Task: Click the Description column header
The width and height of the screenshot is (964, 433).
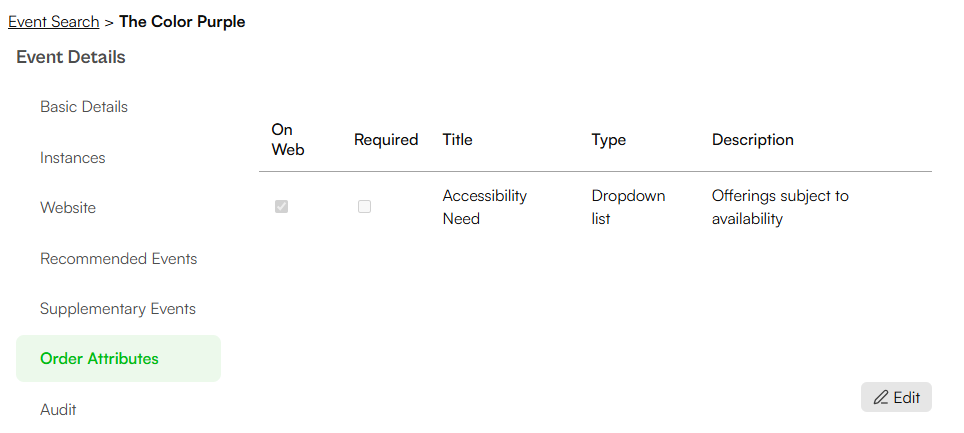Action: coord(753,140)
